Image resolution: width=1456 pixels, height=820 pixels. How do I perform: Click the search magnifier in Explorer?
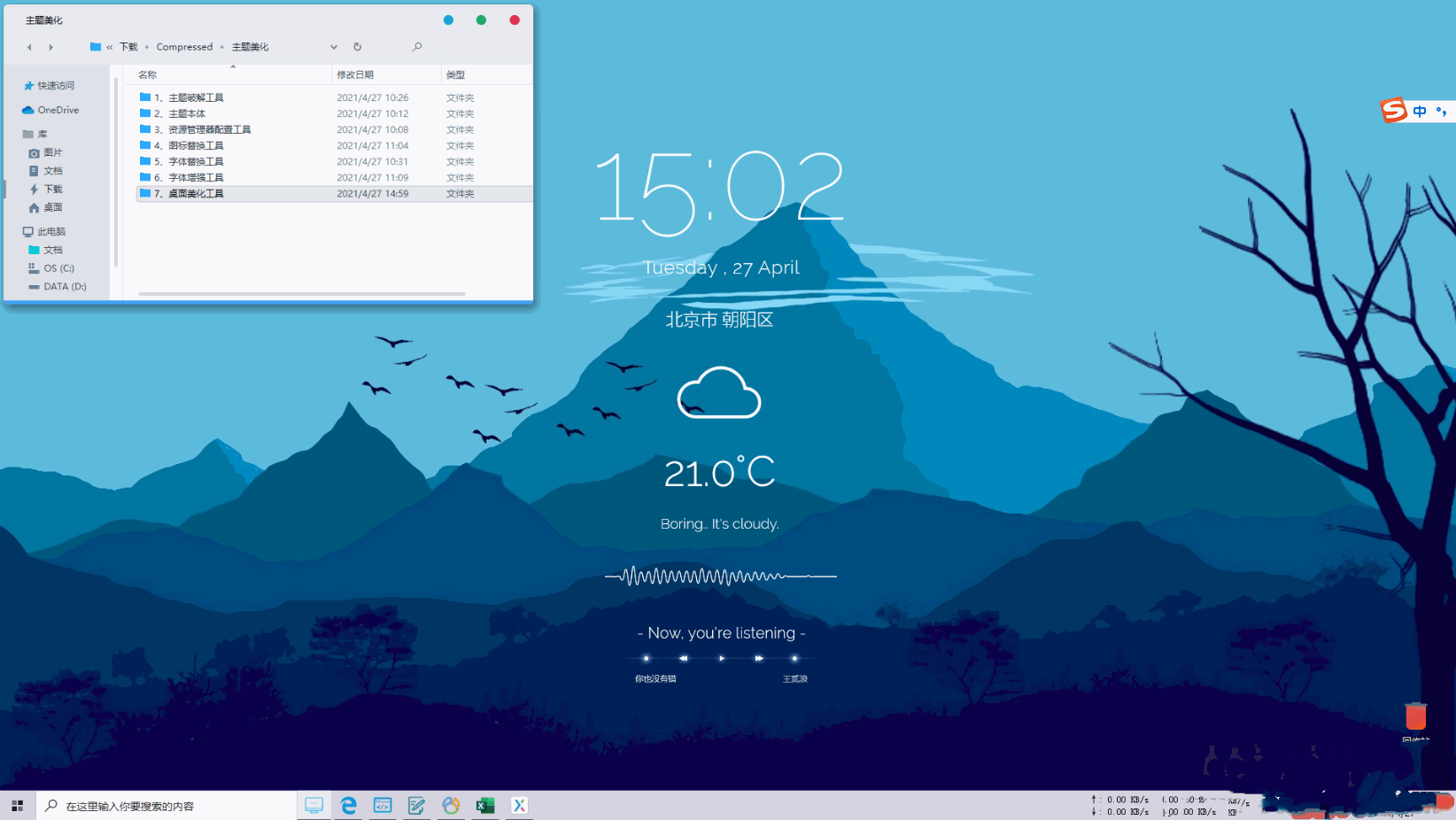pos(417,47)
